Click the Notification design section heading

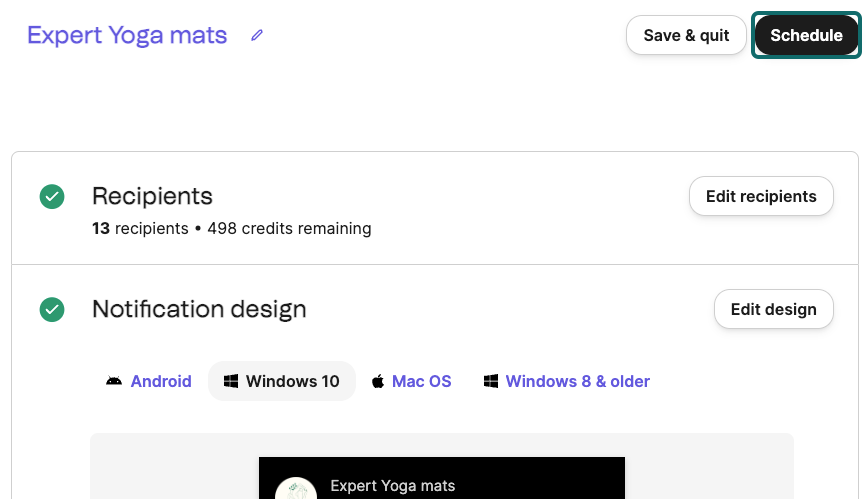click(199, 309)
